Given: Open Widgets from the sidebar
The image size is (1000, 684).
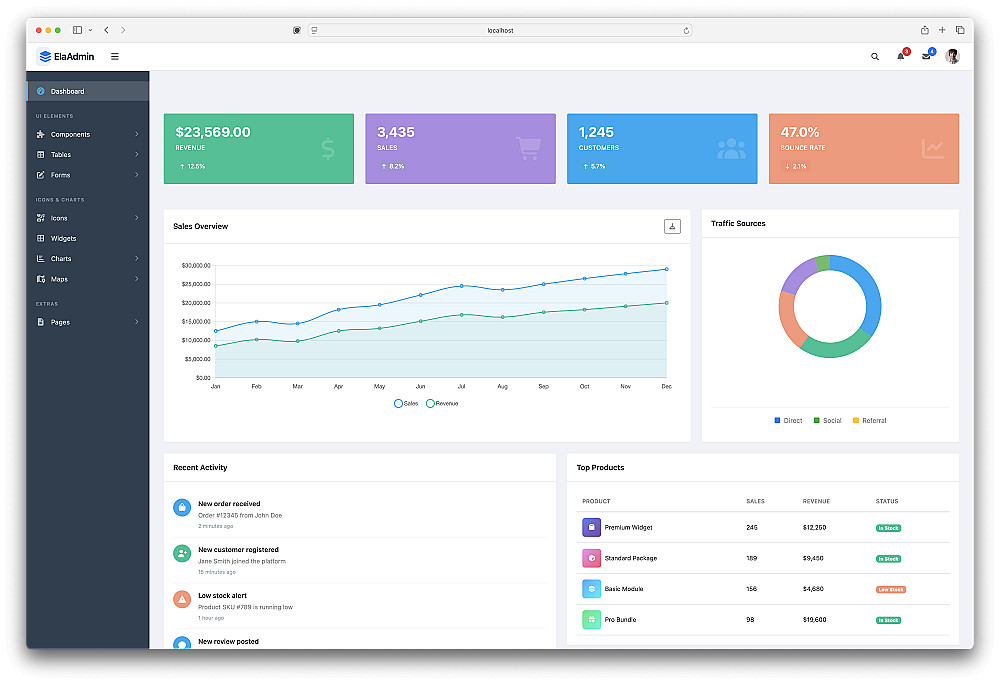Looking at the screenshot, I should 88,238.
